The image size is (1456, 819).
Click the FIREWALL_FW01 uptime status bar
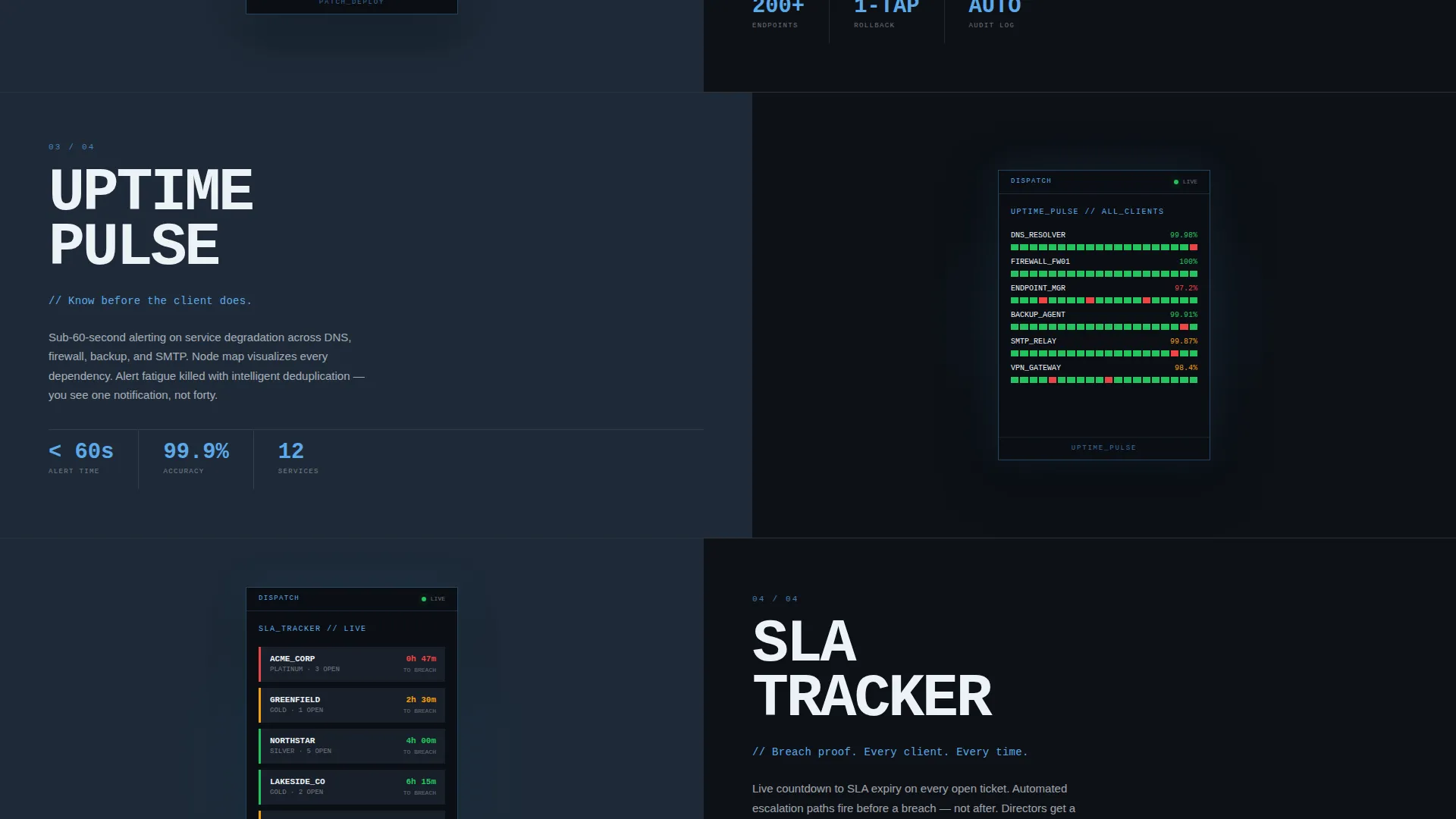[1104, 275]
